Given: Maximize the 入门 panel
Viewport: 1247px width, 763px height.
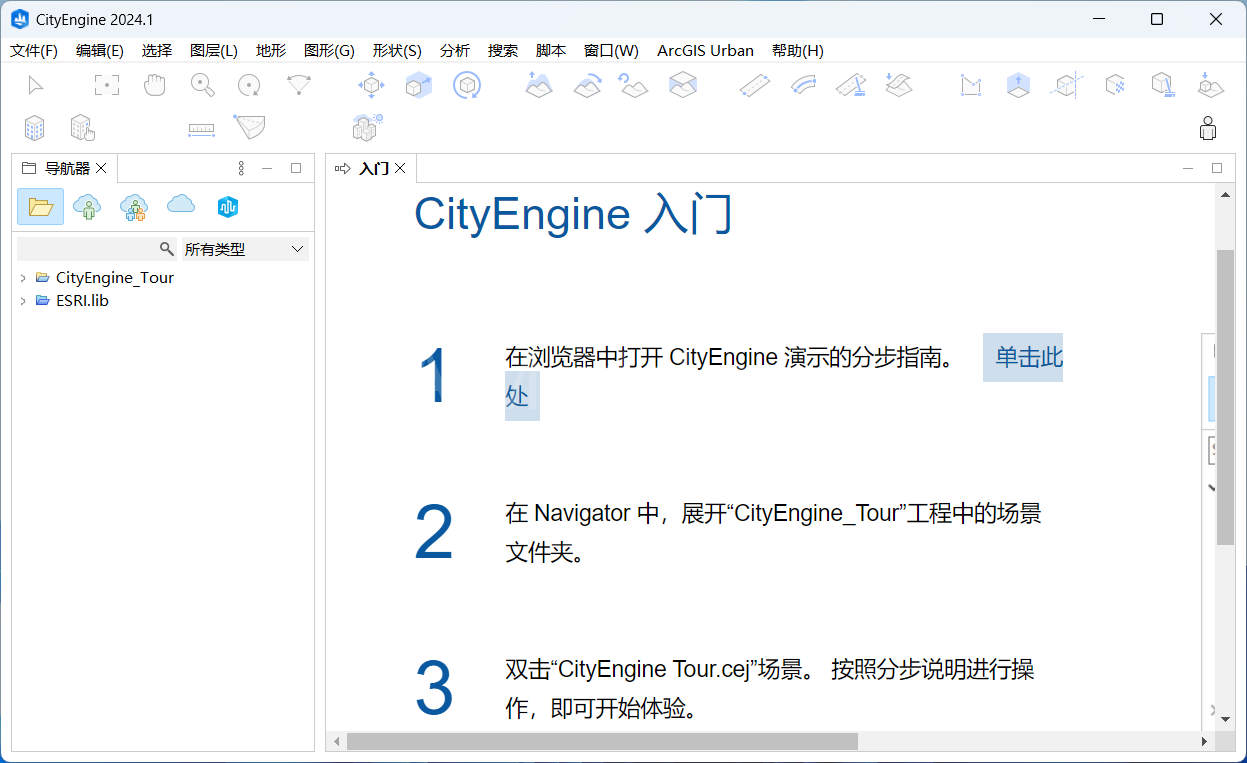Looking at the screenshot, I should [x=1217, y=168].
